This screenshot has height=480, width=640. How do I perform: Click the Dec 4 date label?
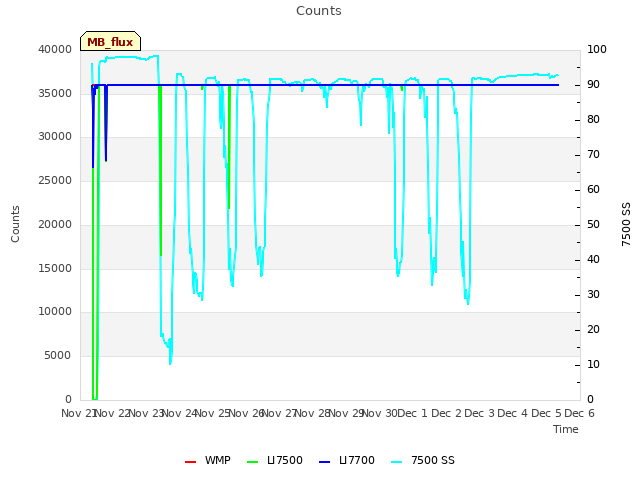point(513,413)
